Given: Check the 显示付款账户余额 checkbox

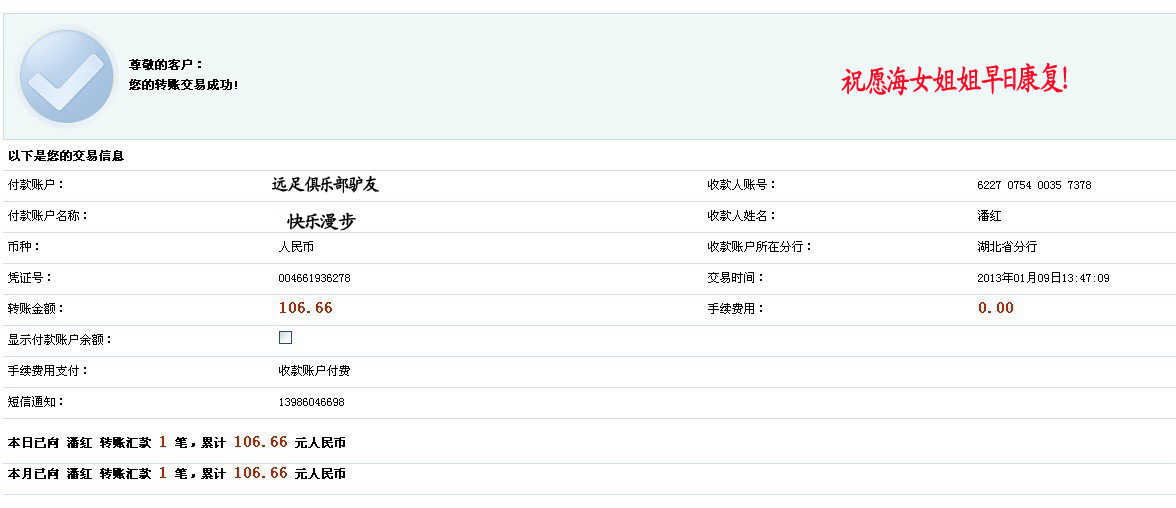Looking at the screenshot, I should [x=285, y=338].
